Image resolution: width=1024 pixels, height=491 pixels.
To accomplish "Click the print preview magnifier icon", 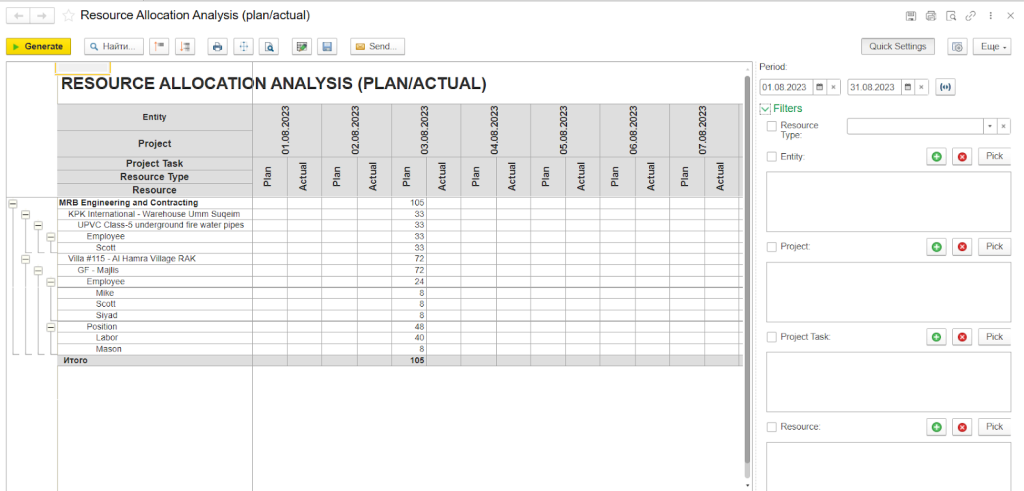I will tap(269, 46).
